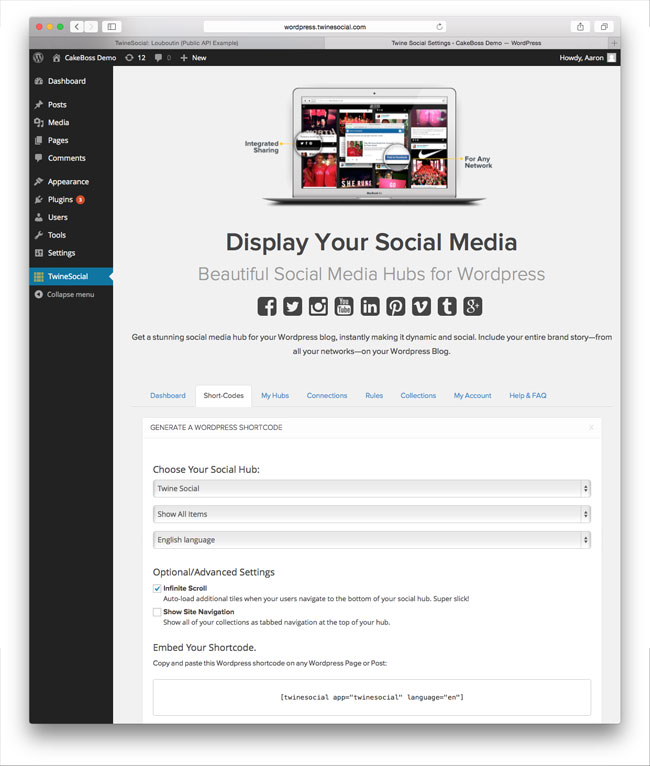Click the Safari forward arrow
650x766 pixels.
click(x=91, y=26)
